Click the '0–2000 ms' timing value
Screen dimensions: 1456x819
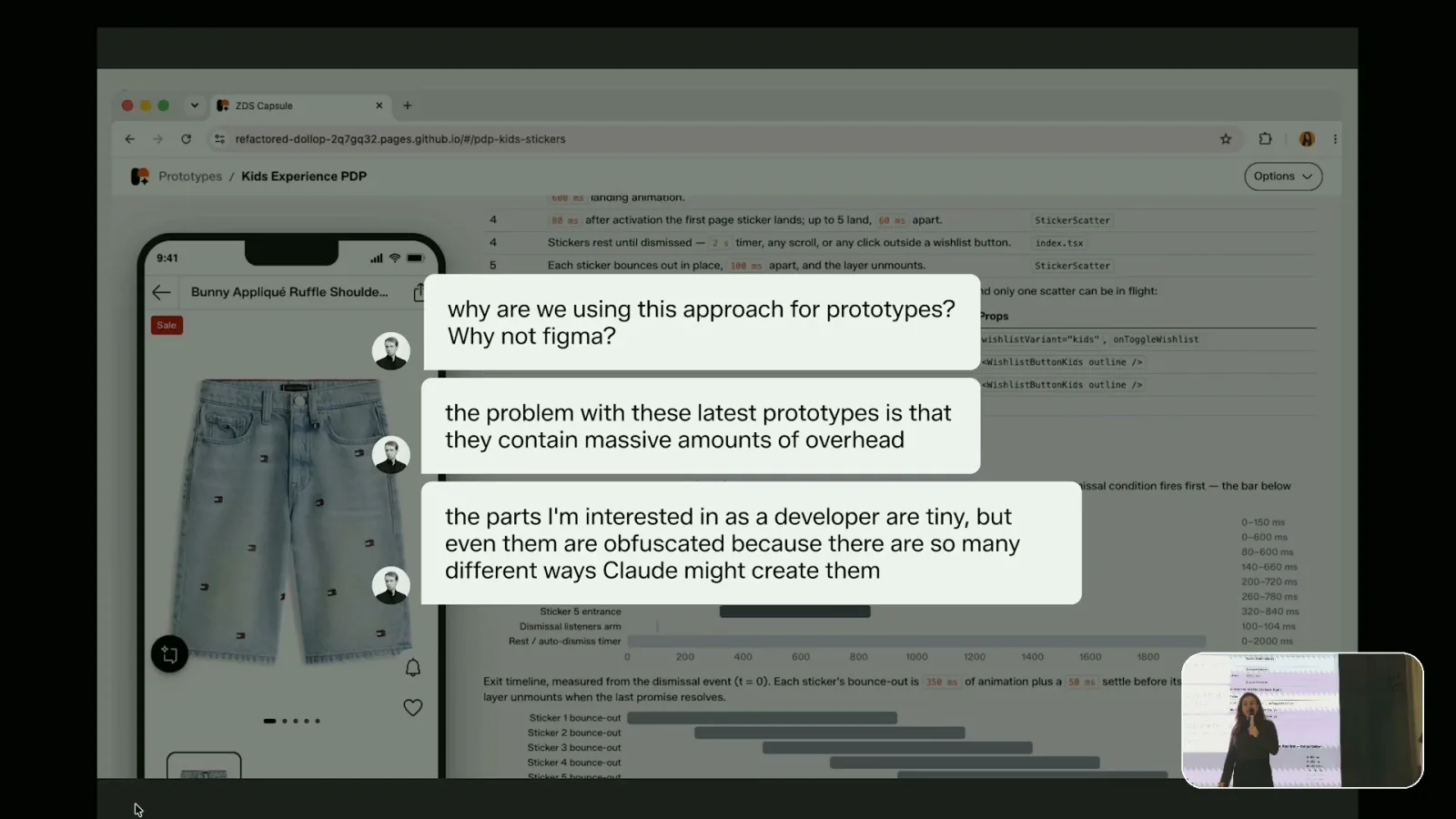click(1267, 642)
